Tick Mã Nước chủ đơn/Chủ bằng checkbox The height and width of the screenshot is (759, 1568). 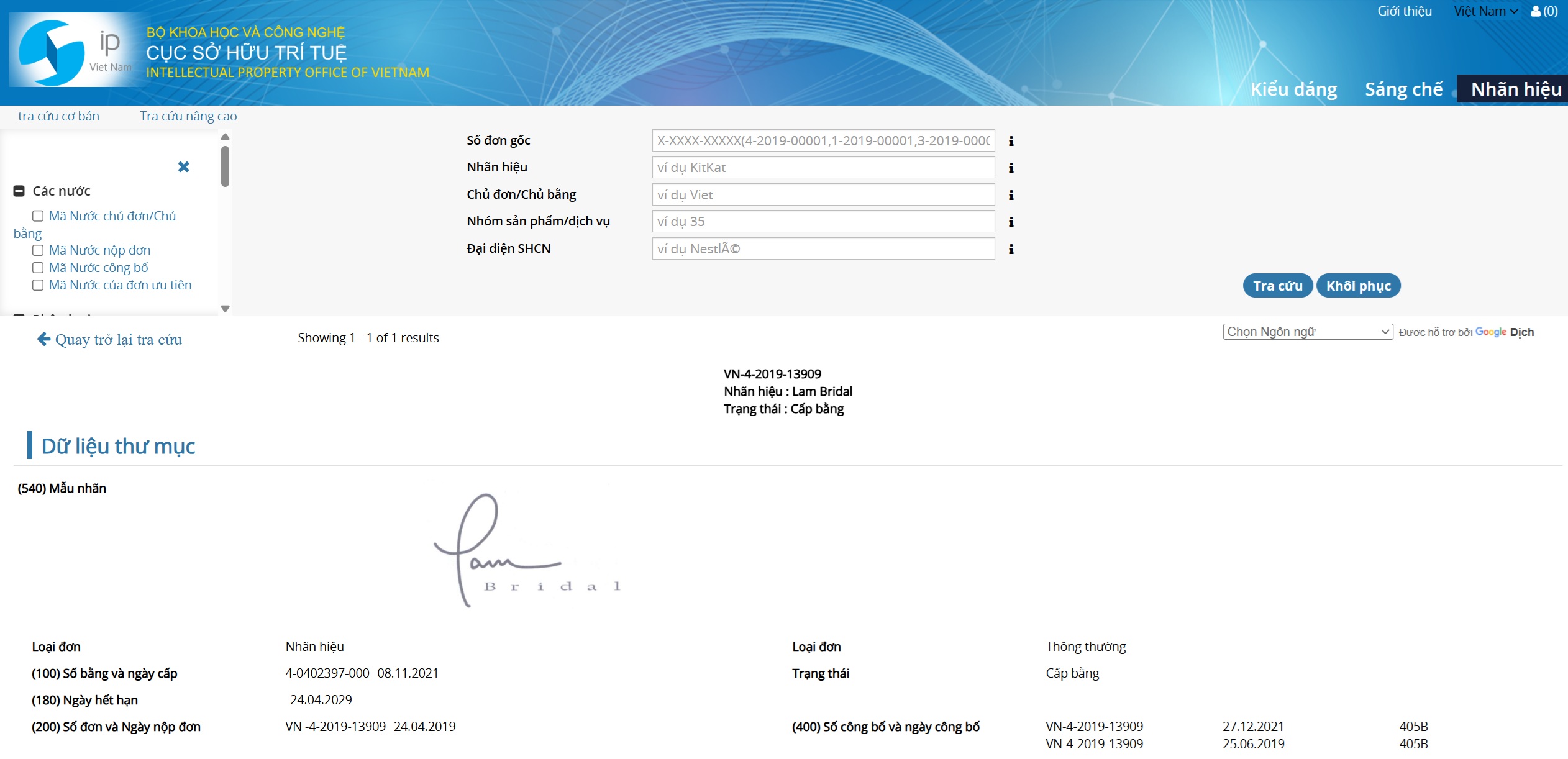38,216
